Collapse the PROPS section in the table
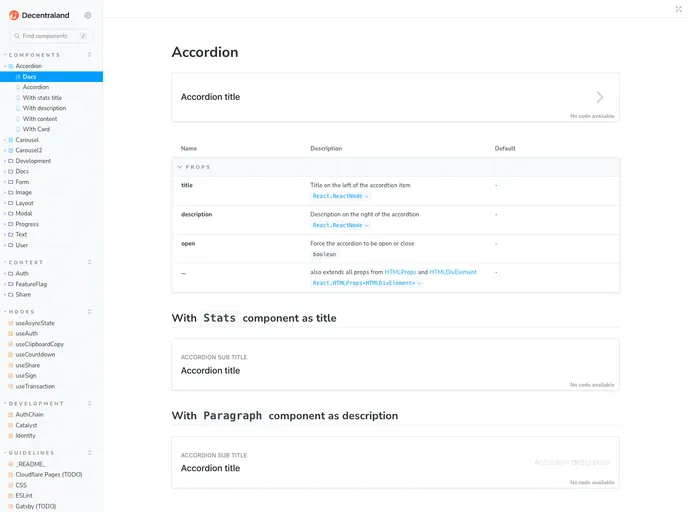The image size is (688, 512). pos(180,167)
